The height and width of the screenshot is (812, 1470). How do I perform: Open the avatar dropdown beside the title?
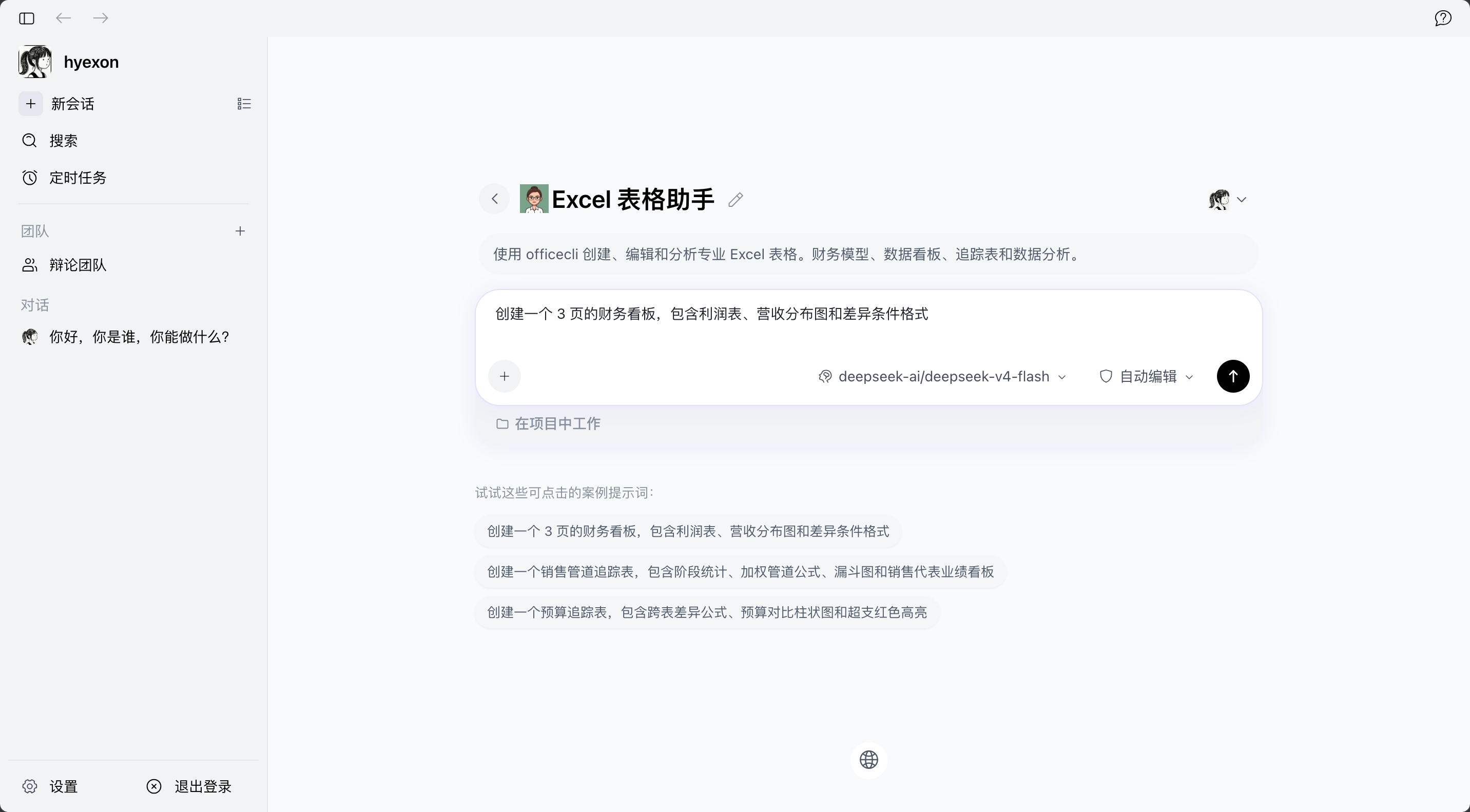(x=1227, y=200)
